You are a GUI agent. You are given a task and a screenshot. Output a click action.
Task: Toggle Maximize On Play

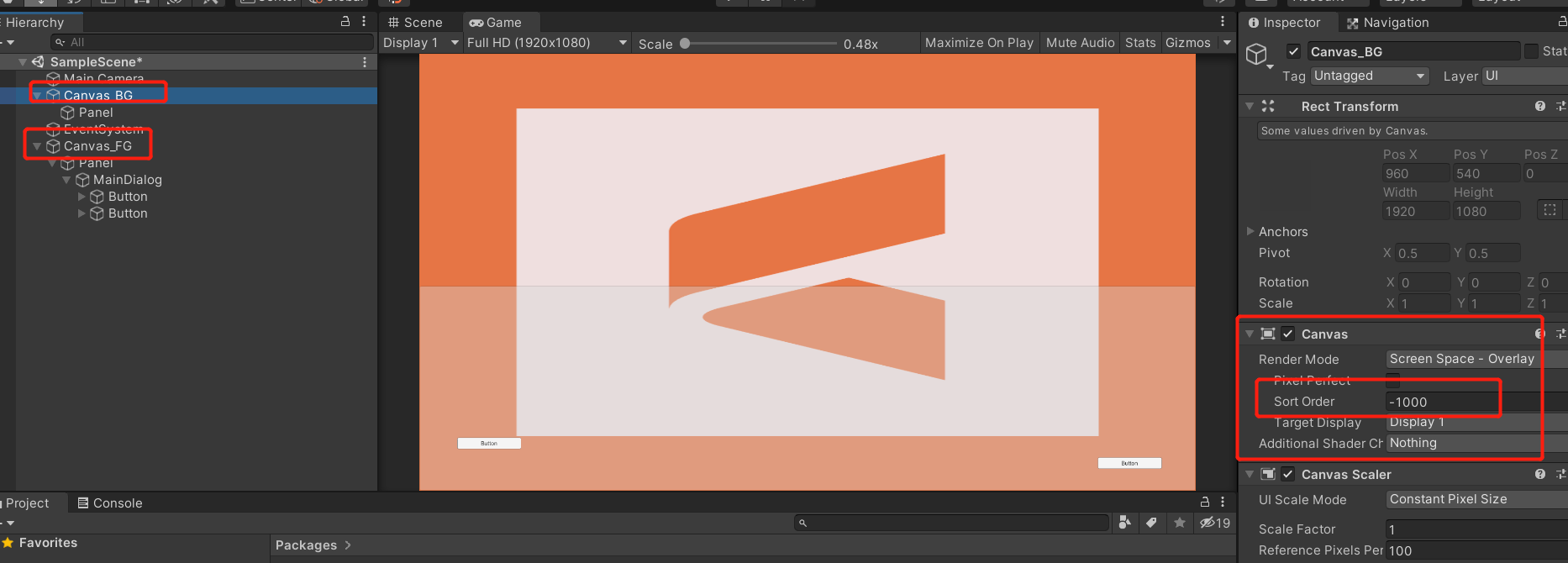[x=979, y=43]
